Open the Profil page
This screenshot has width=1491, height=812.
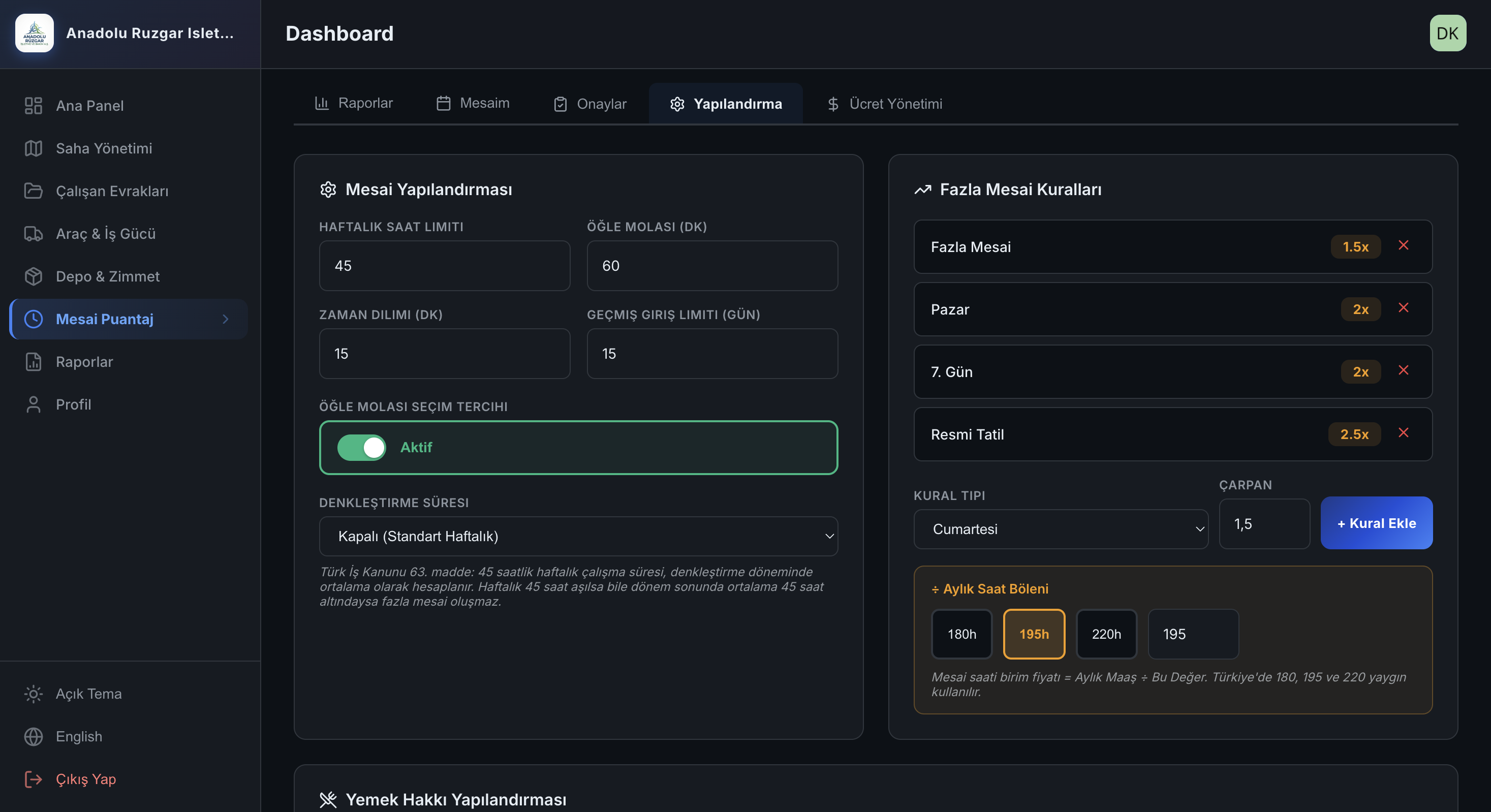click(x=129, y=404)
